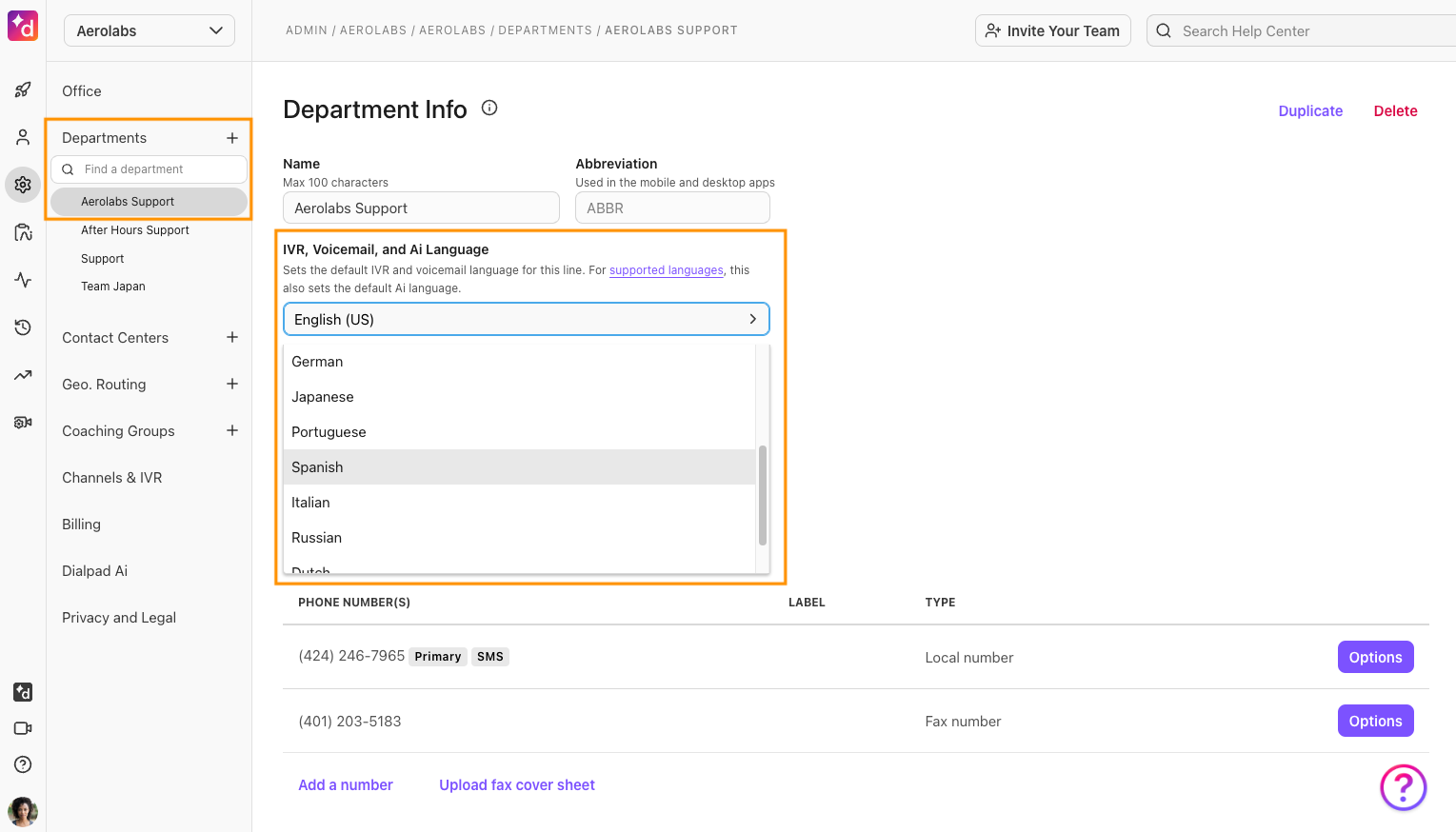This screenshot has width=1456, height=832.
Task: Click the rocket launch icon in sidebar
Action: pos(23,89)
